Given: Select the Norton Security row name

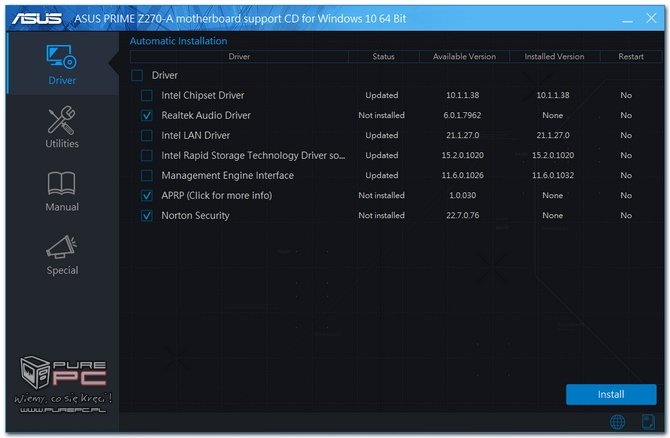Looking at the screenshot, I should pyautogui.click(x=195, y=215).
